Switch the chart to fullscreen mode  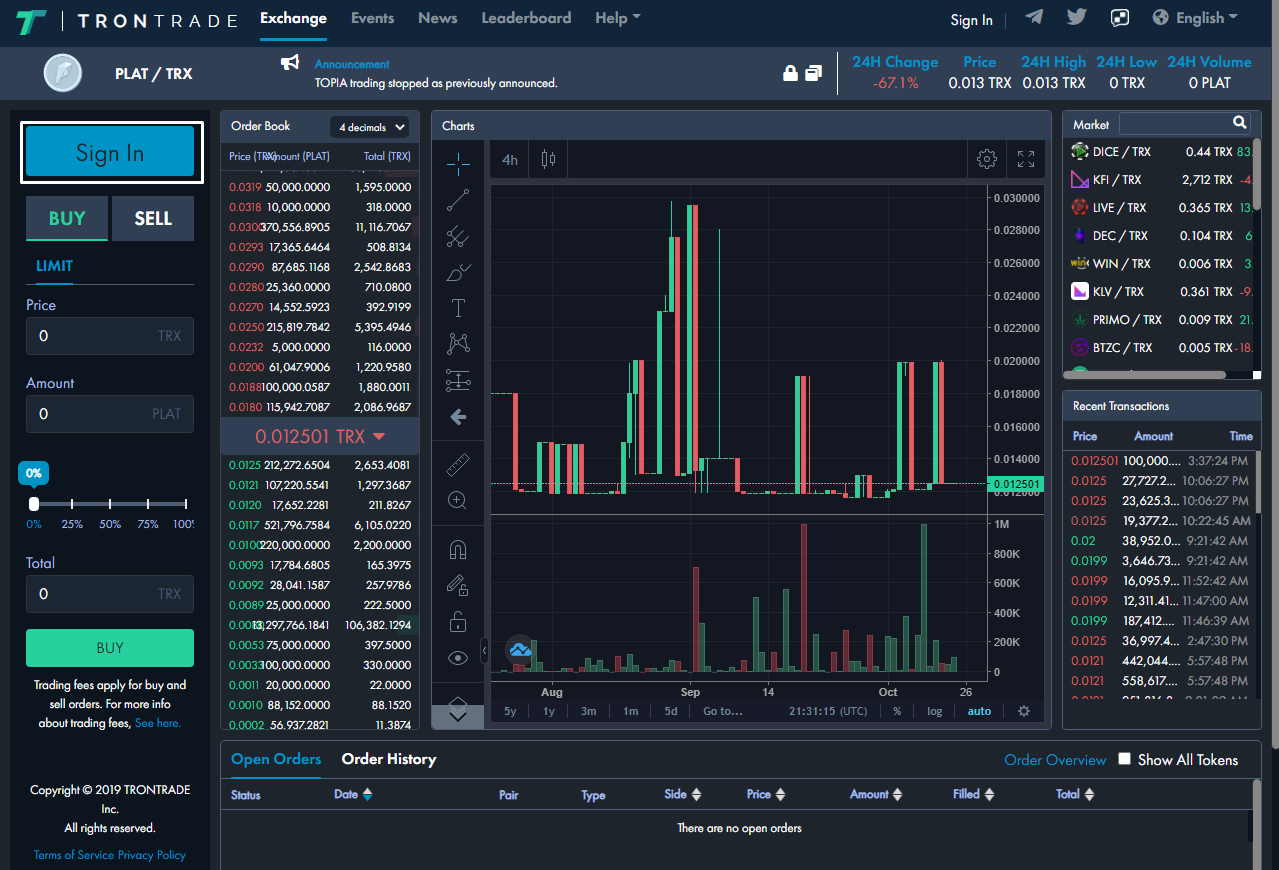(1026, 159)
